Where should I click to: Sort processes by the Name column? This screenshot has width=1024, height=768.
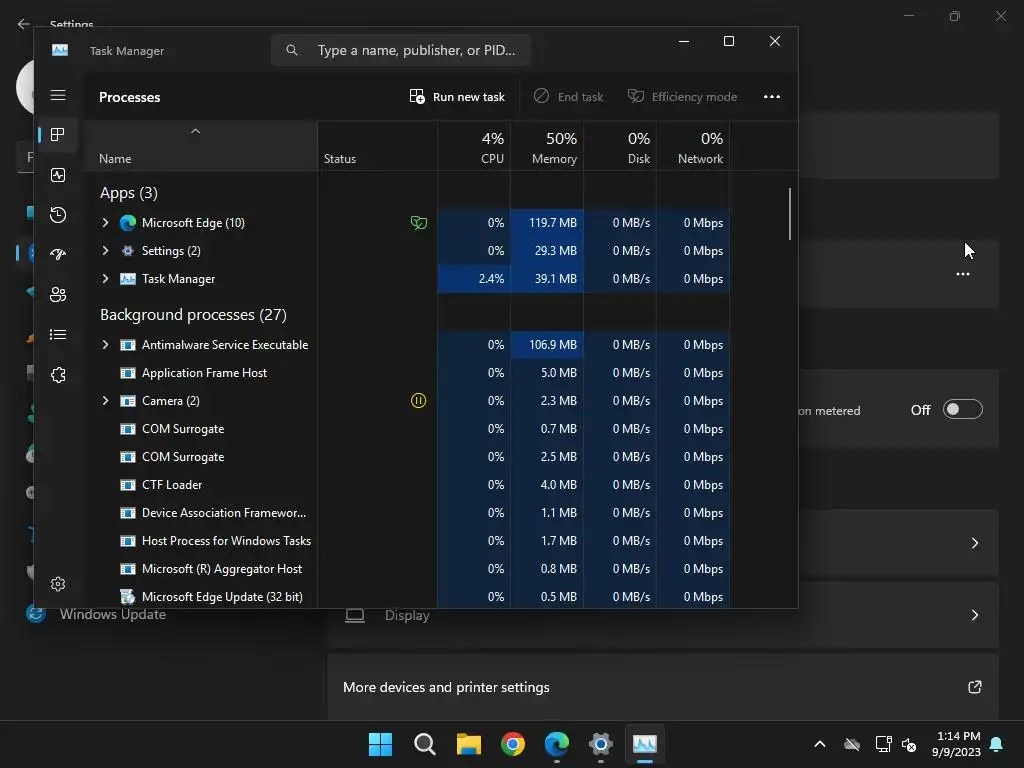(x=200, y=146)
